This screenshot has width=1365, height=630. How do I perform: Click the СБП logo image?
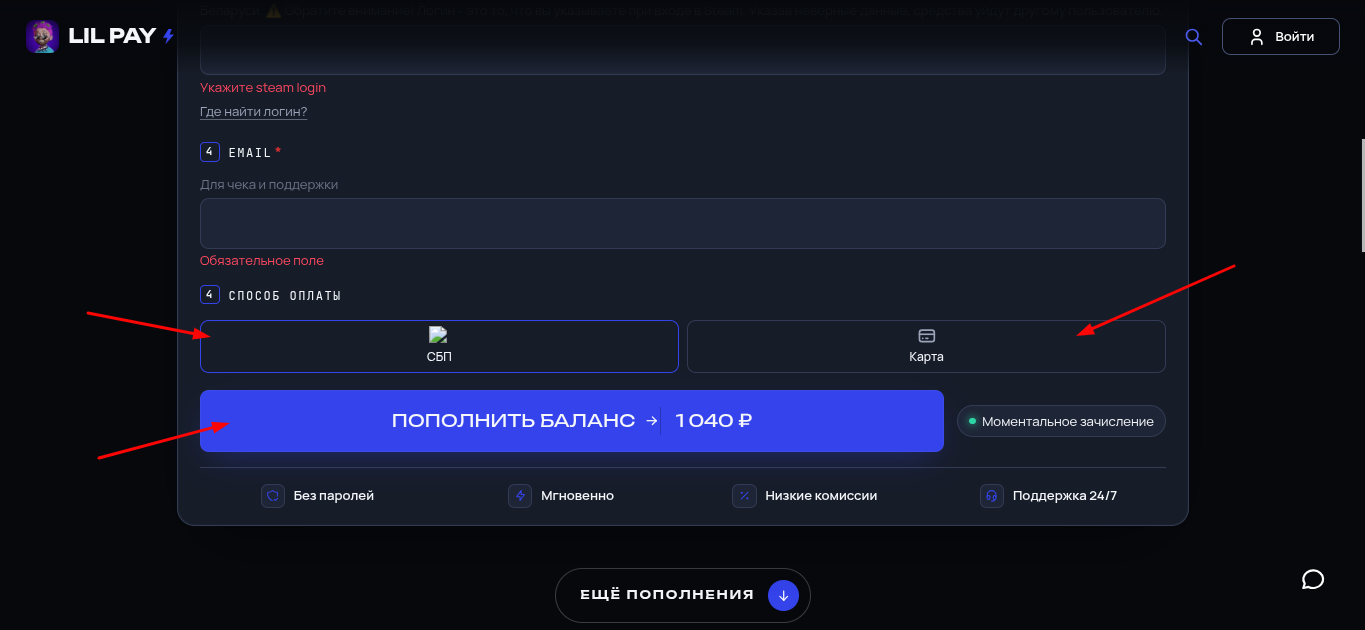[438, 336]
